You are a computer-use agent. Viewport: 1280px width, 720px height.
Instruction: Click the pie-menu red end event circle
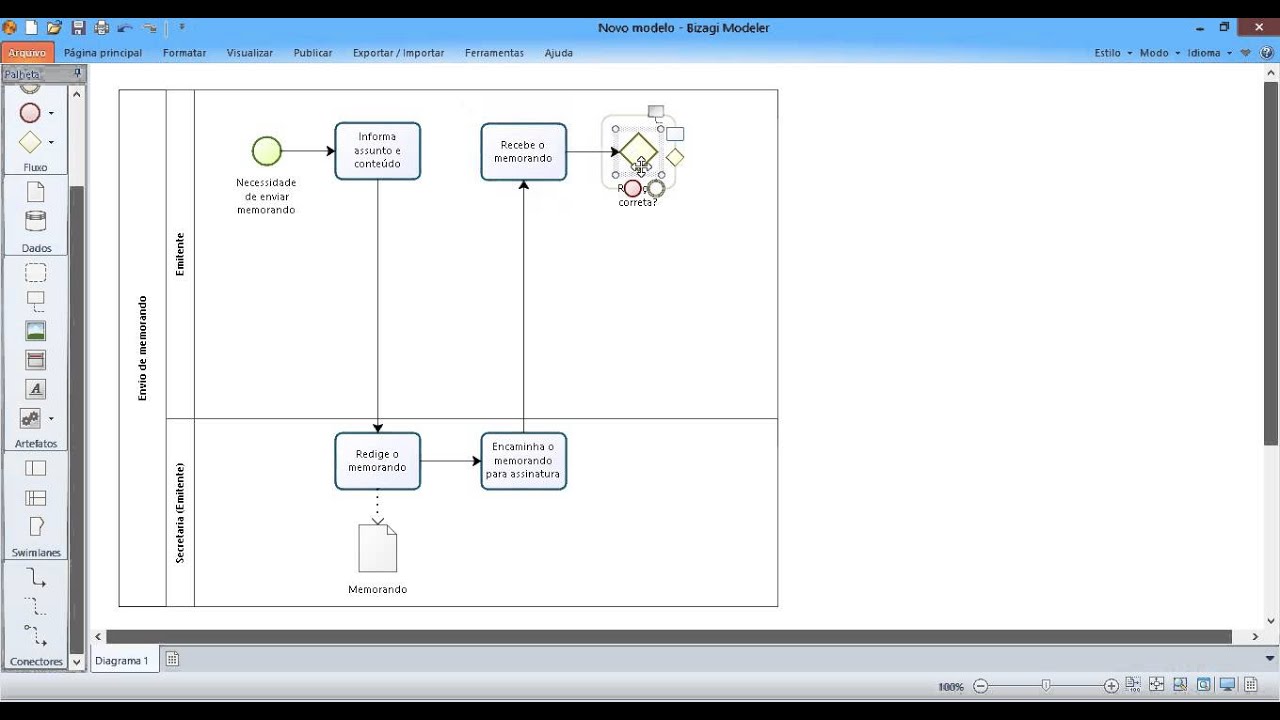click(632, 188)
